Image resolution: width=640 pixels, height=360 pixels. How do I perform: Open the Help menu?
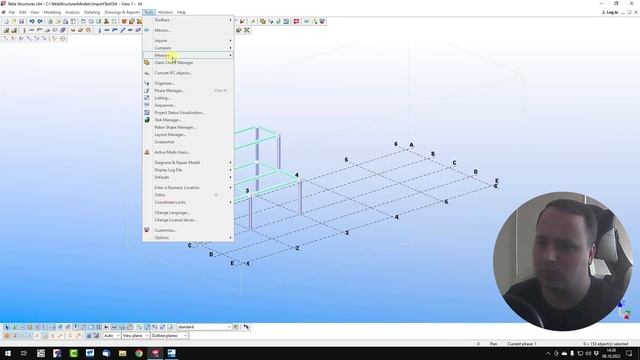click(181, 12)
